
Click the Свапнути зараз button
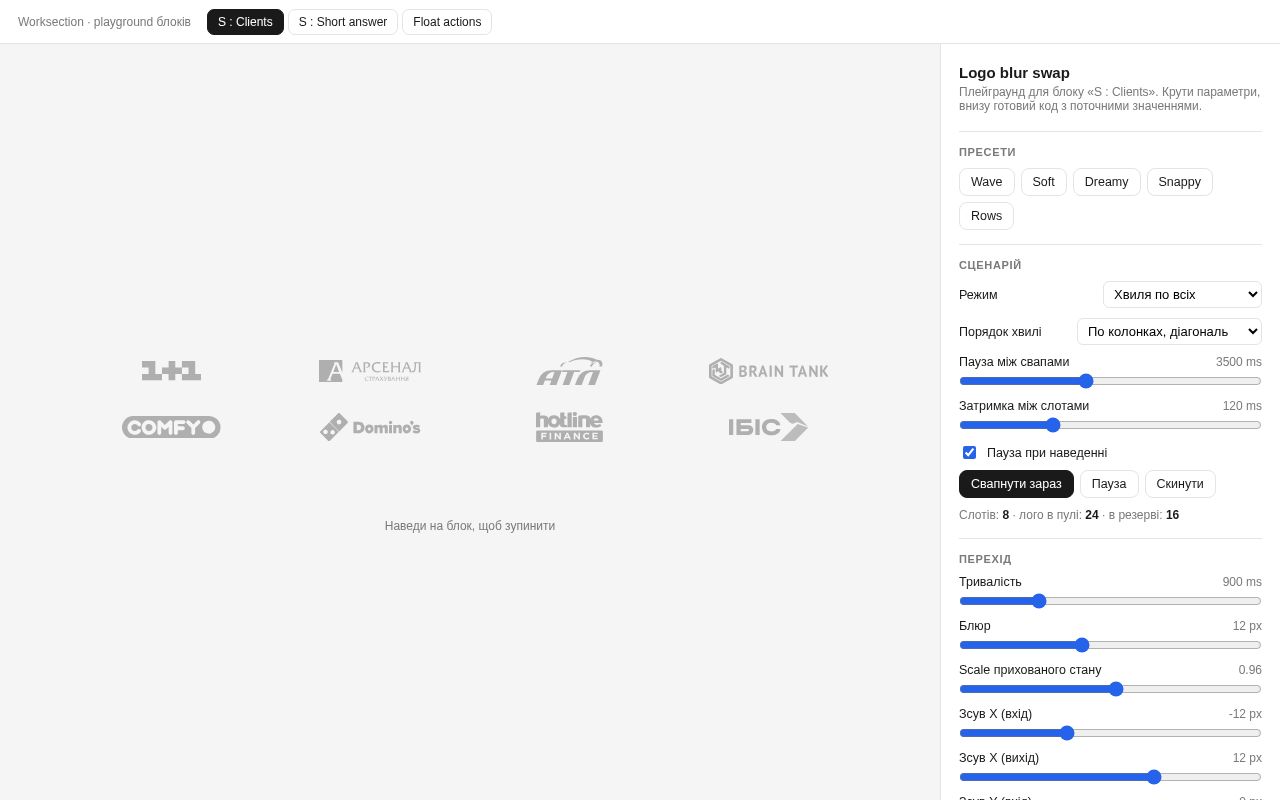coord(1016,484)
